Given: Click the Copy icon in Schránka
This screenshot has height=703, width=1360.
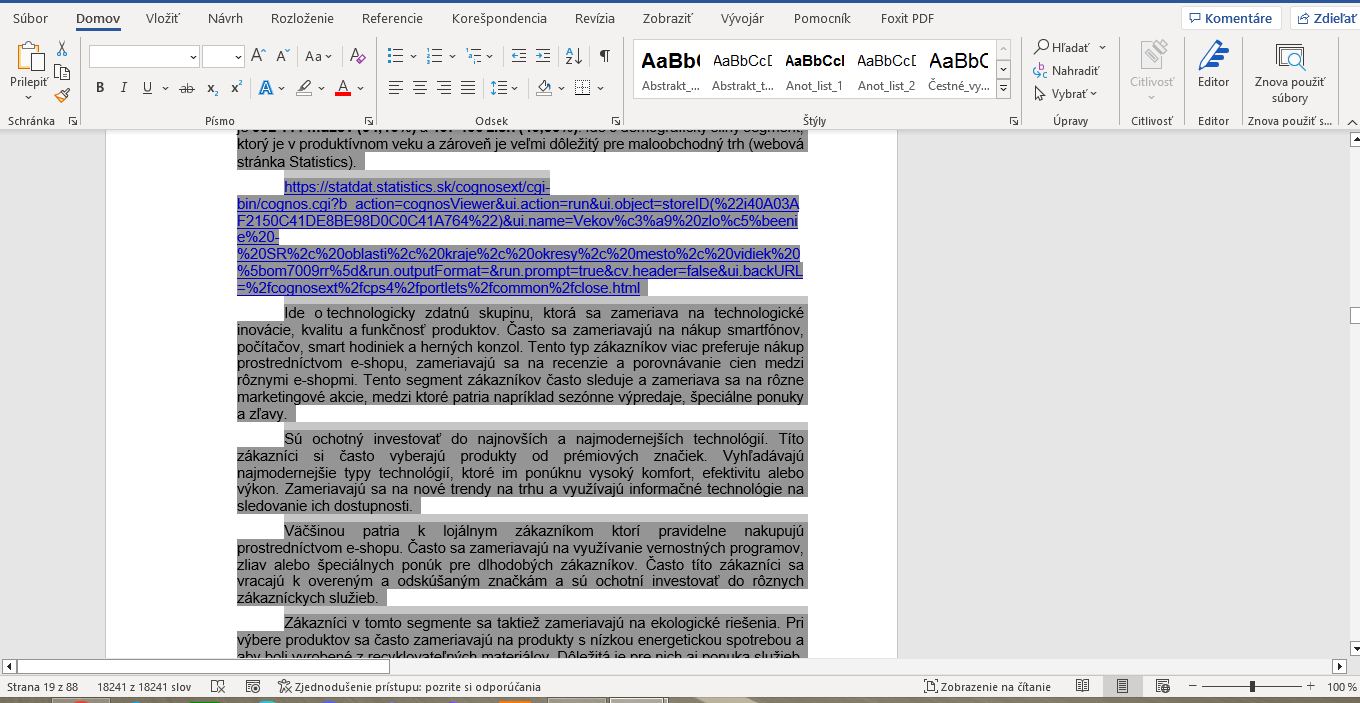Looking at the screenshot, I should (62, 72).
